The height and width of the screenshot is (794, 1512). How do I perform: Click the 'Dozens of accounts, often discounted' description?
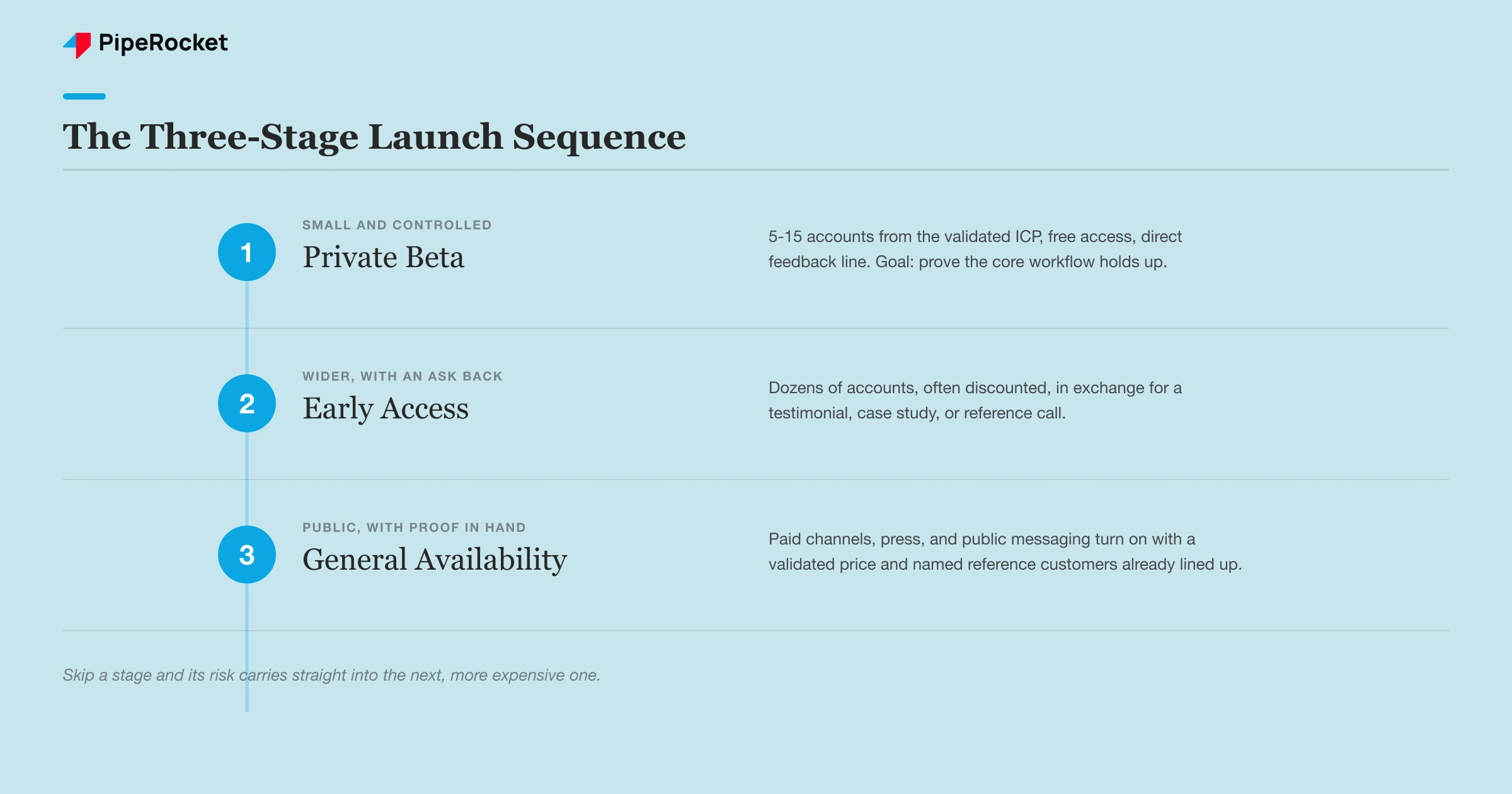click(975, 400)
